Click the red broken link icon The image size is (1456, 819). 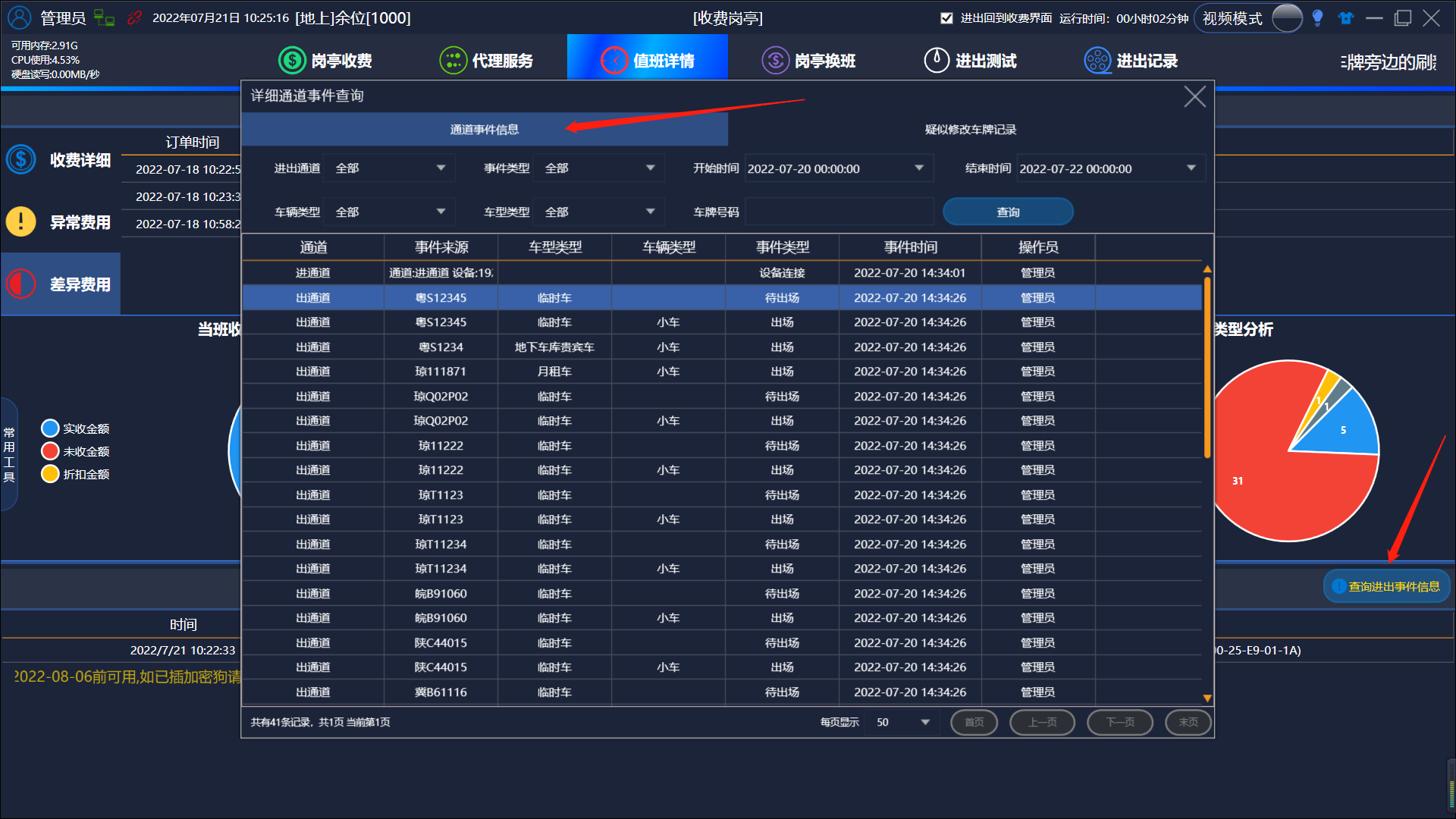click(x=135, y=17)
